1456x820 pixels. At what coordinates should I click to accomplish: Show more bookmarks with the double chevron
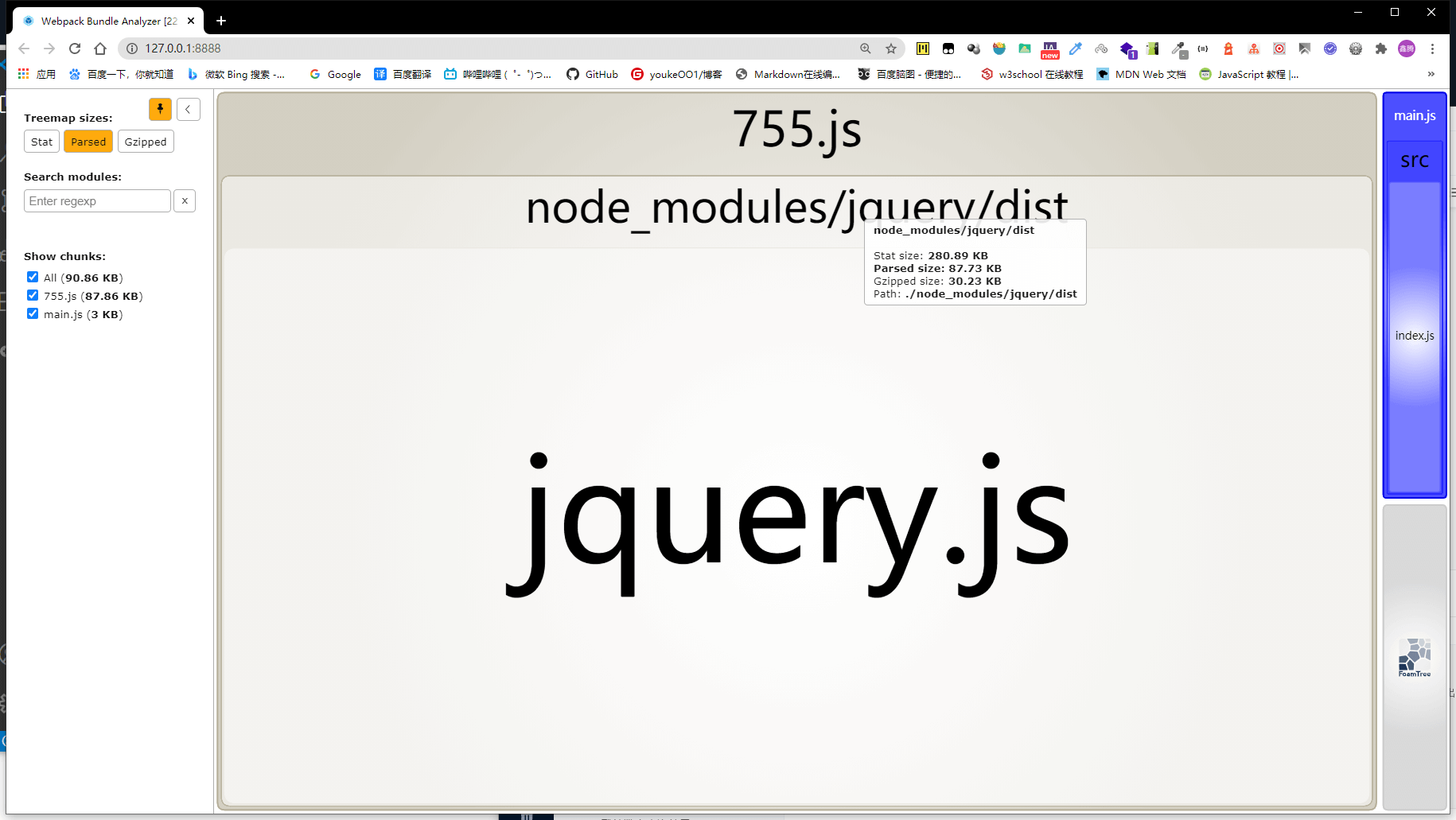(x=1431, y=74)
